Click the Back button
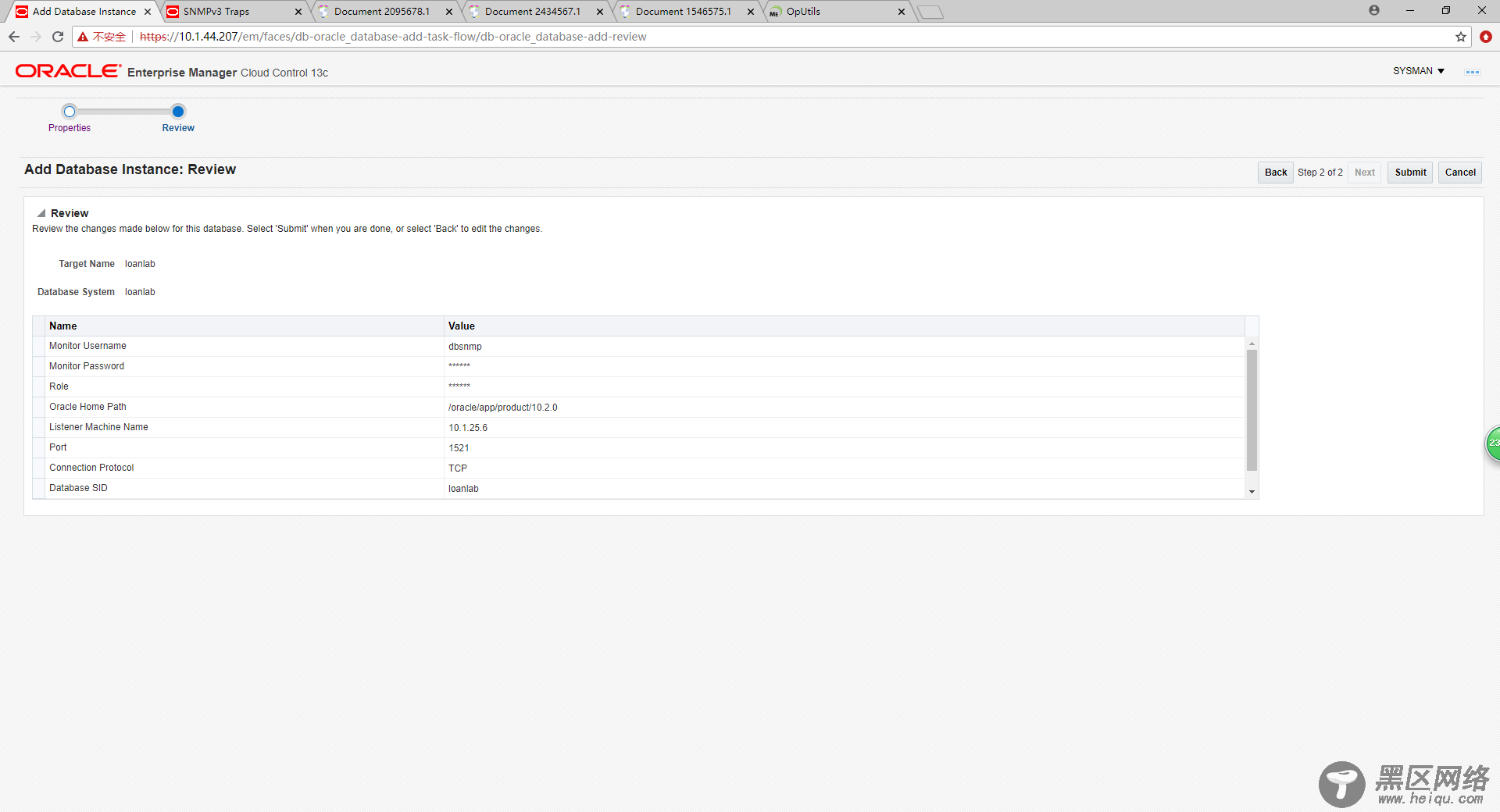 coord(1276,173)
